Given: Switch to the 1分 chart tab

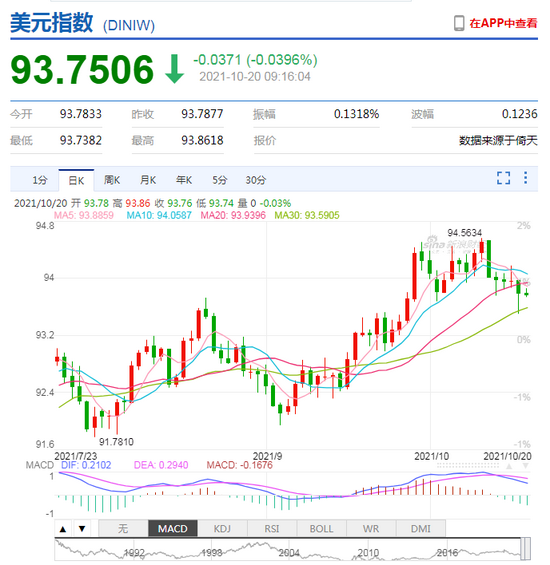Looking at the screenshot, I should [40, 180].
